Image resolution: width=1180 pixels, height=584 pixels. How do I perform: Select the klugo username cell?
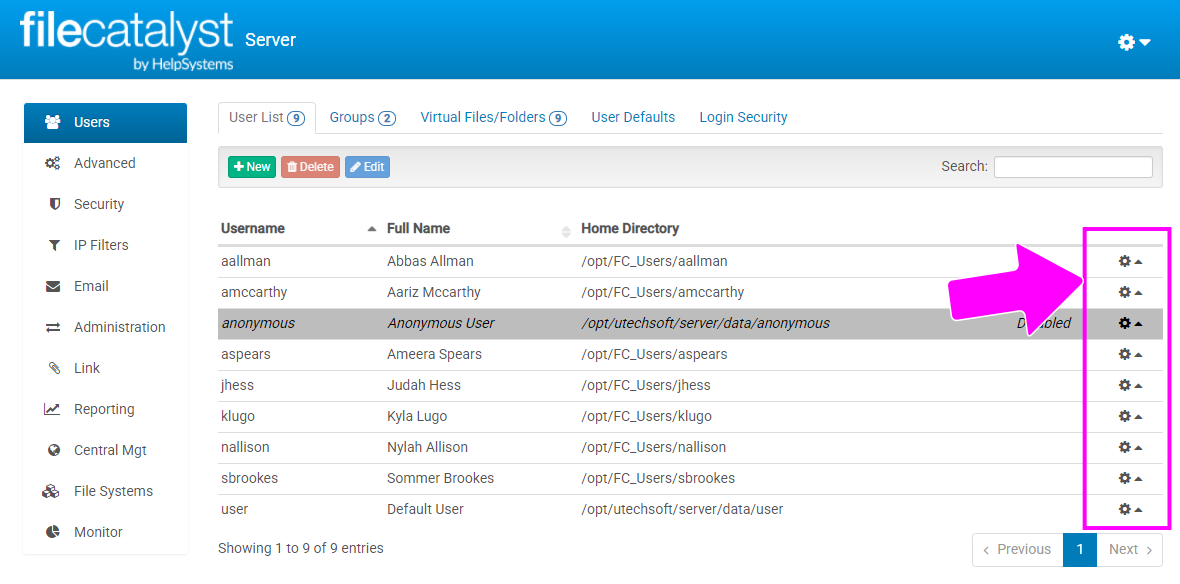point(237,416)
